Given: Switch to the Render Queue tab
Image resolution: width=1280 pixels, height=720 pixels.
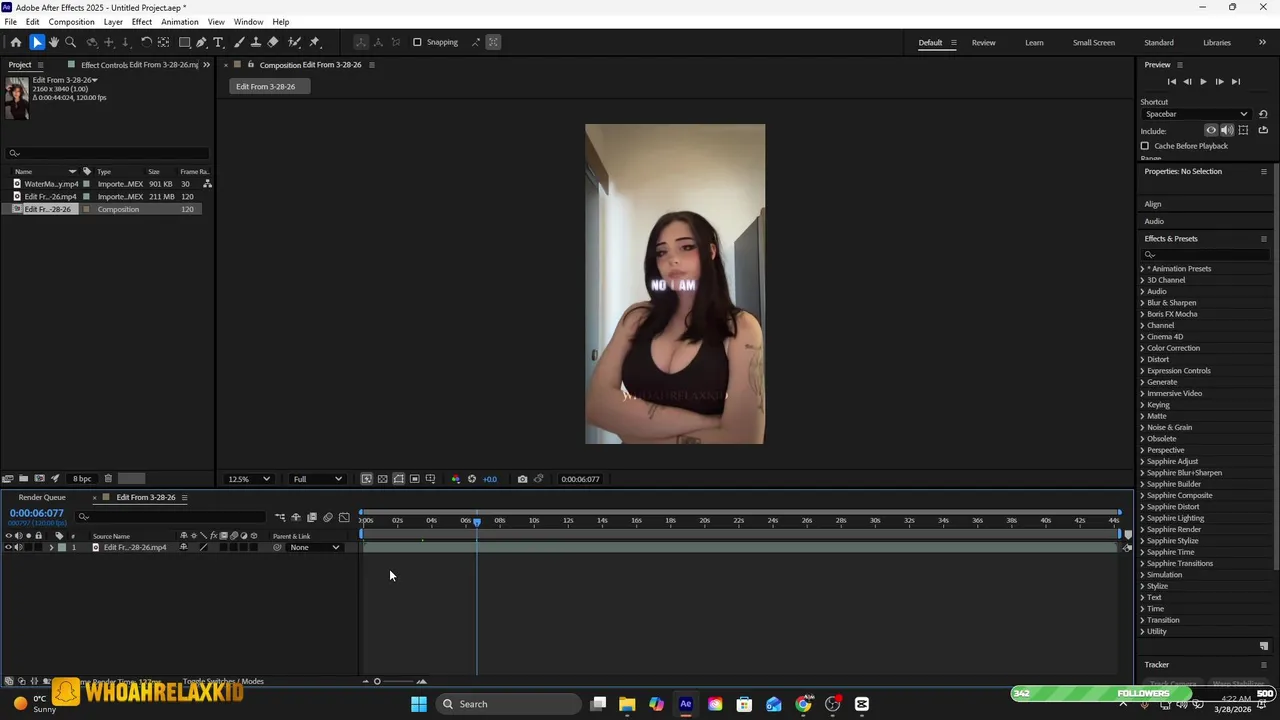Looking at the screenshot, I should point(42,497).
